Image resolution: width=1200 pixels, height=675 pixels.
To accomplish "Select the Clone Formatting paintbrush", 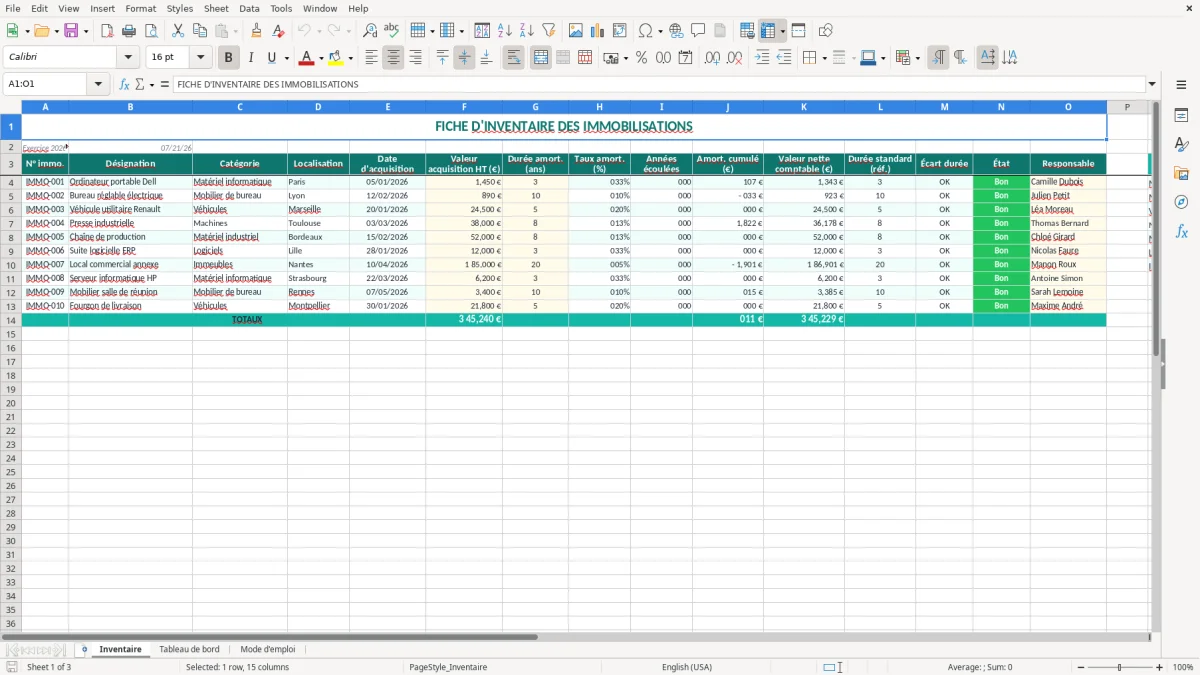I will coord(256,31).
